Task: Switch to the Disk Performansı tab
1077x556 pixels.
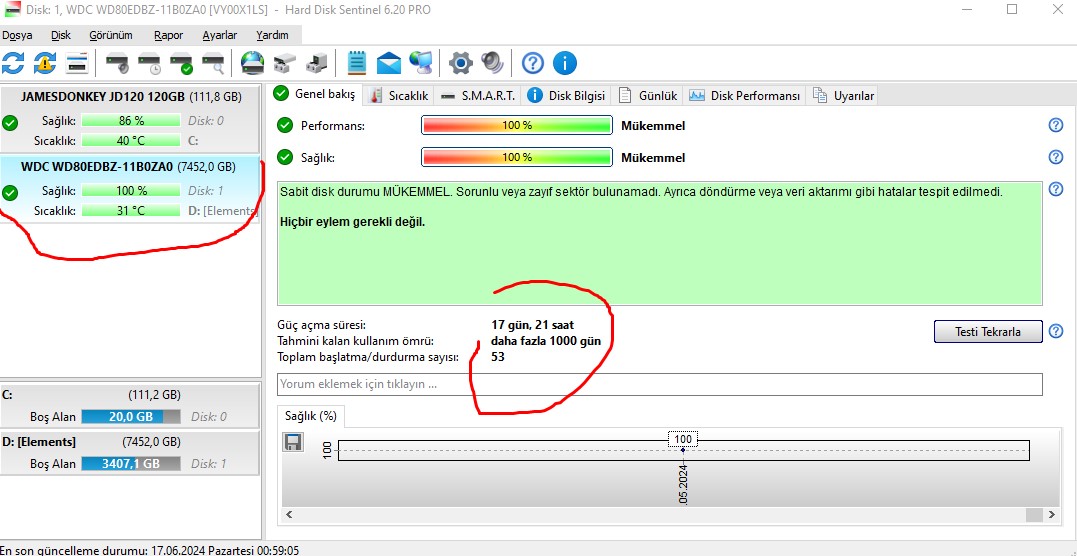Action: click(746, 96)
